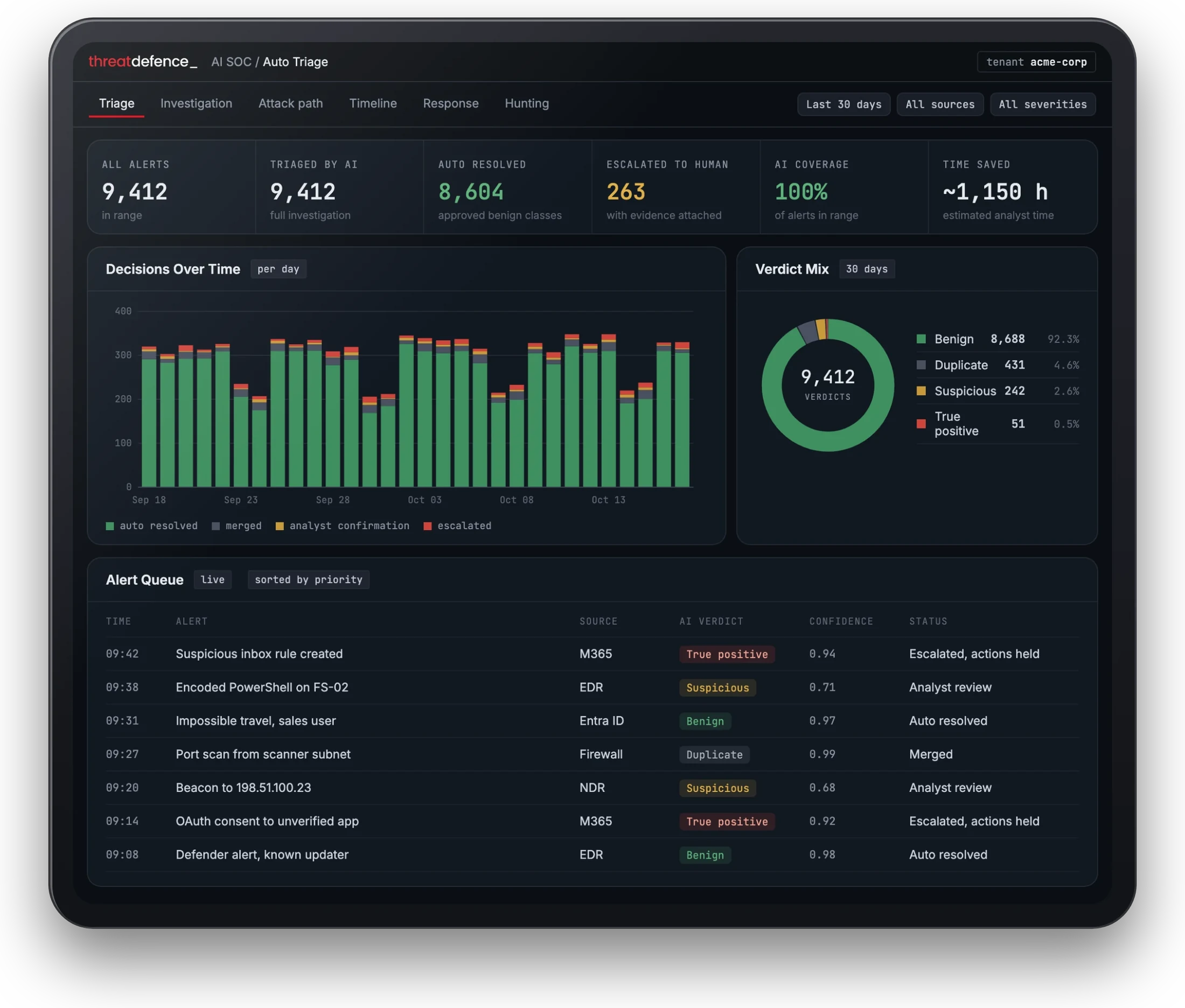
Task: Click the 9,412 verdicts donut chart center
Action: click(x=828, y=384)
